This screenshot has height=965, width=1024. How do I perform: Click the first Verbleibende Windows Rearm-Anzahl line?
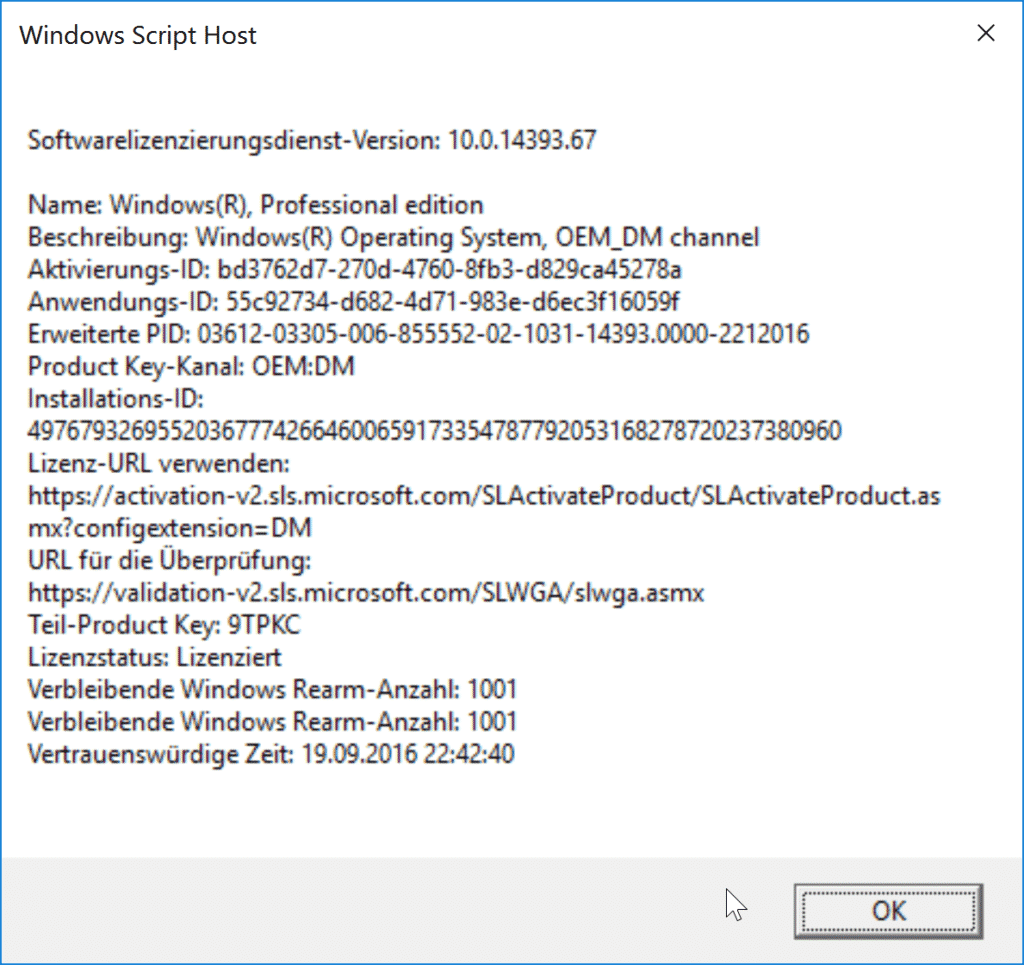coord(272,689)
